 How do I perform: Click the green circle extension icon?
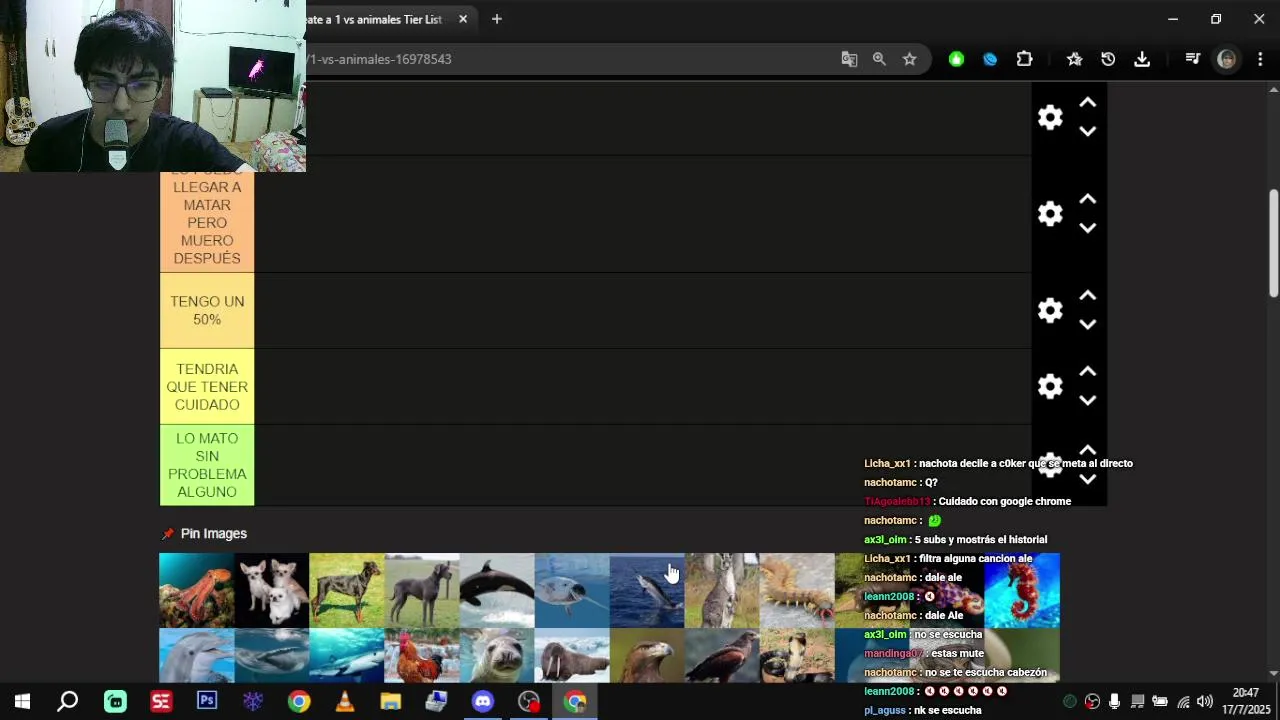(x=956, y=59)
